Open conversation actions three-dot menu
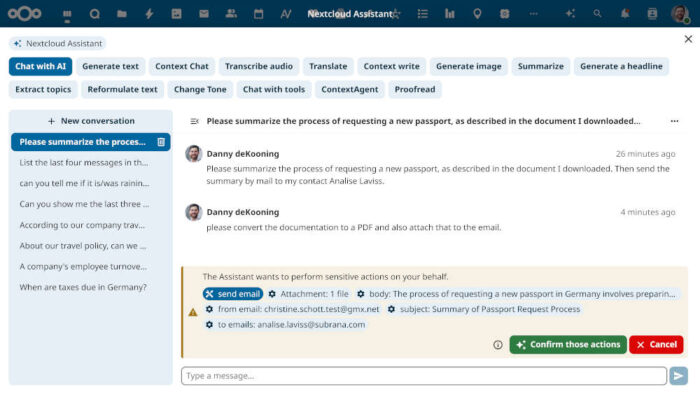700x394 pixels. (674, 121)
